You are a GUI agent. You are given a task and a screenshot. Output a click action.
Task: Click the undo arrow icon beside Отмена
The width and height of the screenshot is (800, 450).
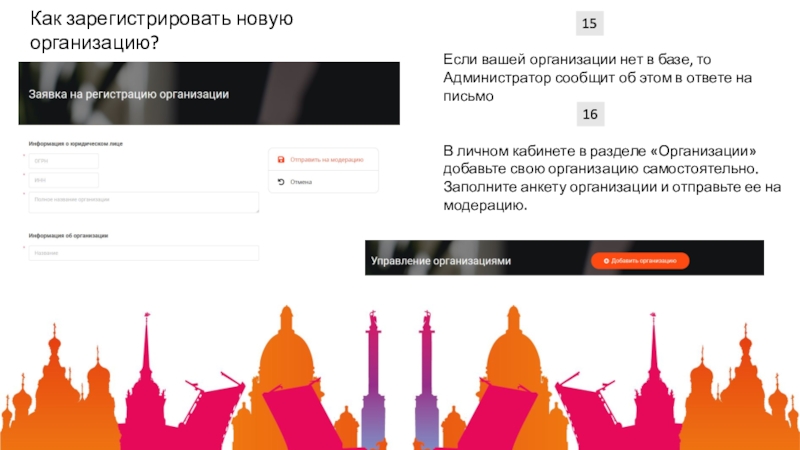(281, 182)
